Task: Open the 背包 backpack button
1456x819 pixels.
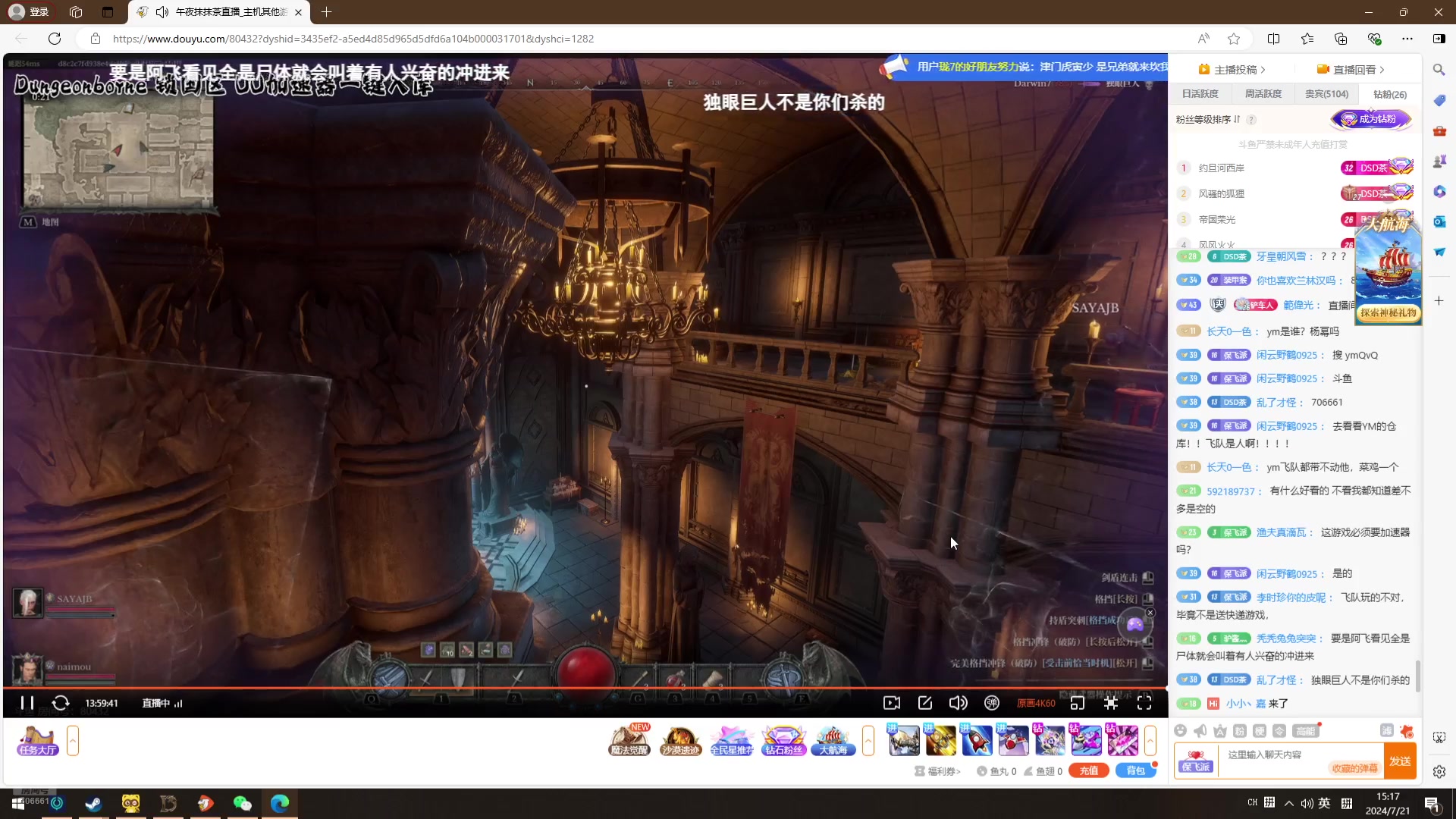Action: point(1135,770)
